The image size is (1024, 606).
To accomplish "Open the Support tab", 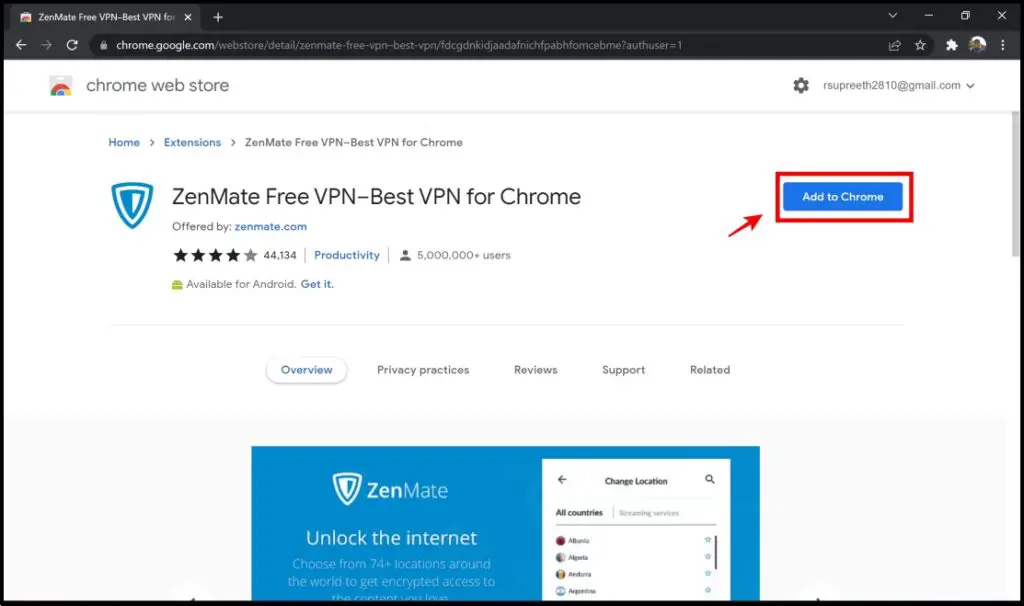I will coord(623,370).
